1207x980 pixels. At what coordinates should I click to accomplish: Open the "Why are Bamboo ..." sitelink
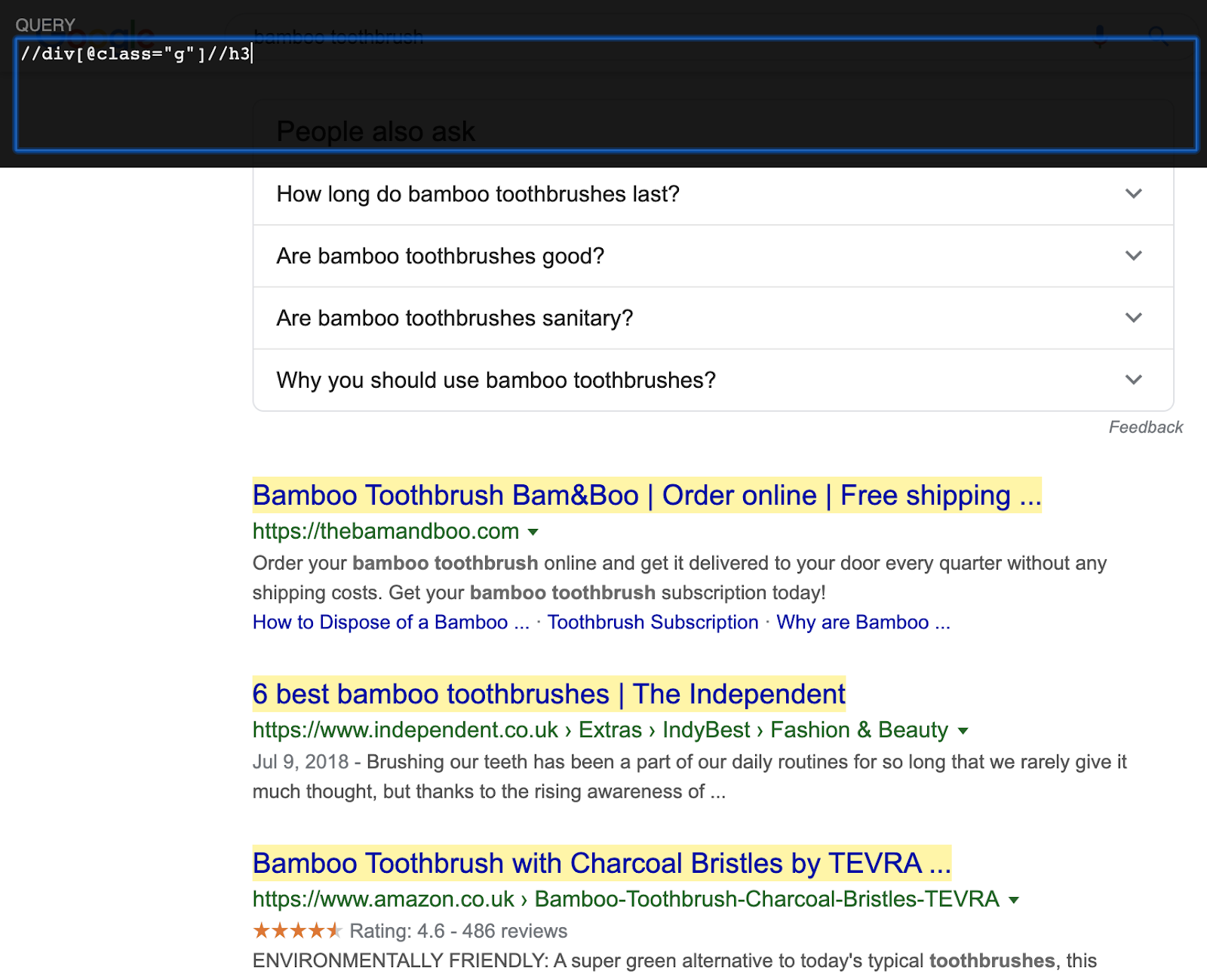point(863,622)
